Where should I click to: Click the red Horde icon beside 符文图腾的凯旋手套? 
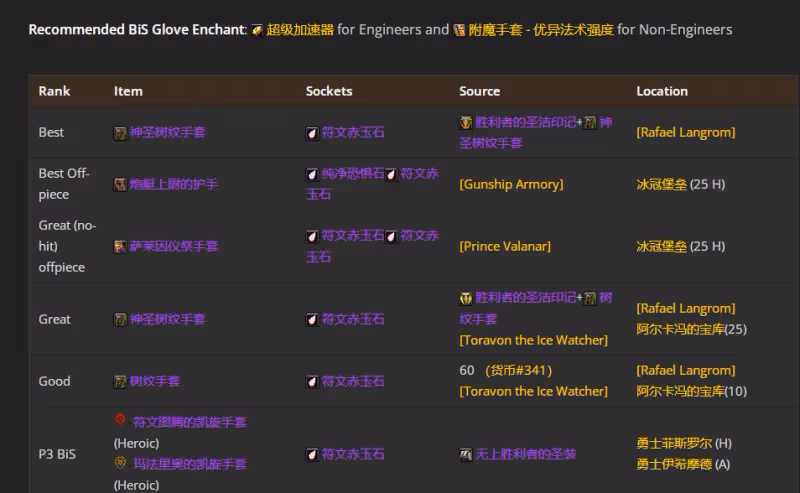120,420
